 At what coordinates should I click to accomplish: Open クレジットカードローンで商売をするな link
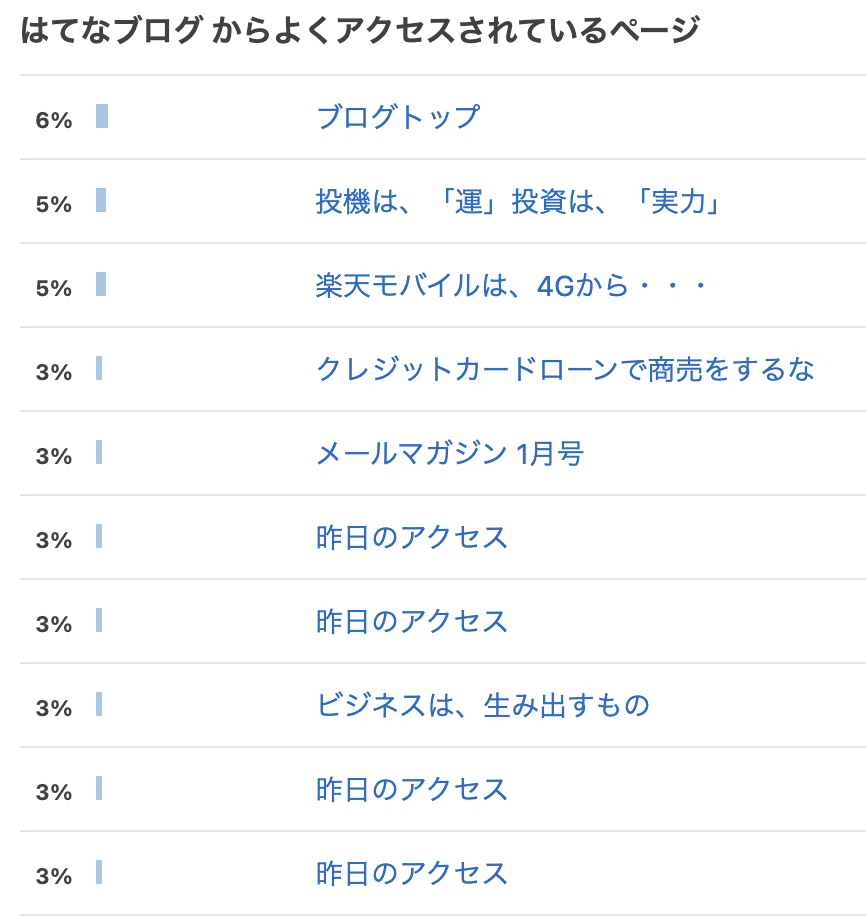click(x=565, y=369)
